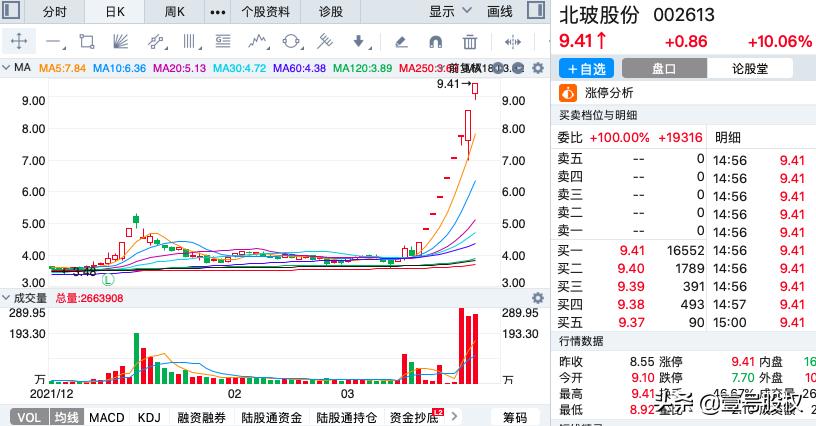Select the KDJ indicator
816x426 pixels.
pyautogui.click(x=149, y=417)
